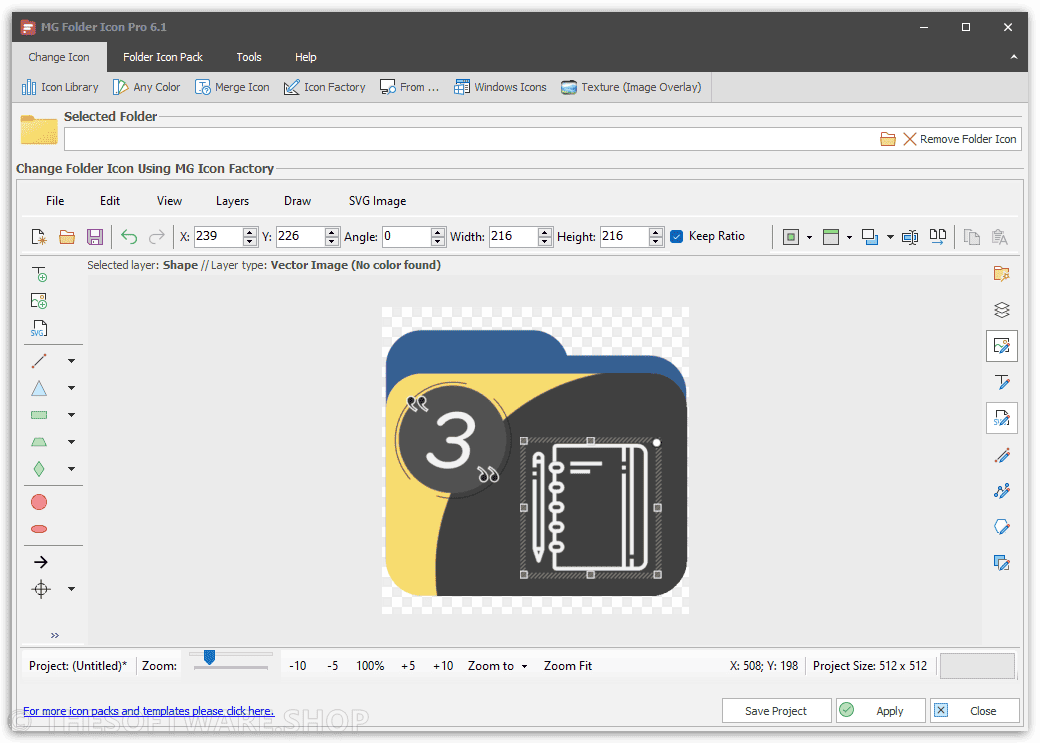1040x743 pixels.
Task: Open Merge Icon tool
Action: (x=232, y=87)
